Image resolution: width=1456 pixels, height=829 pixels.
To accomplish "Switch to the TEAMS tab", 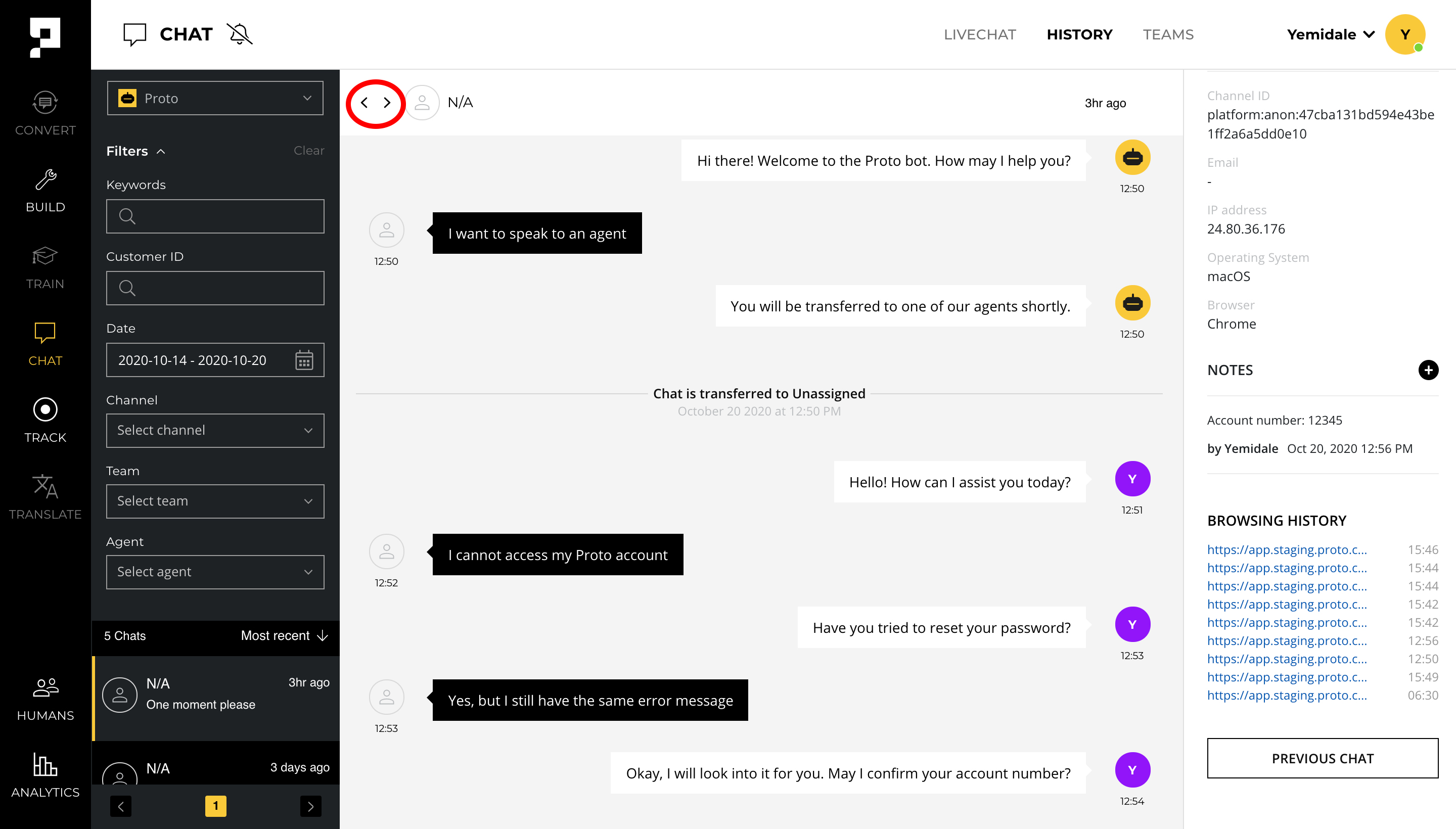I will (x=1168, y=34).
